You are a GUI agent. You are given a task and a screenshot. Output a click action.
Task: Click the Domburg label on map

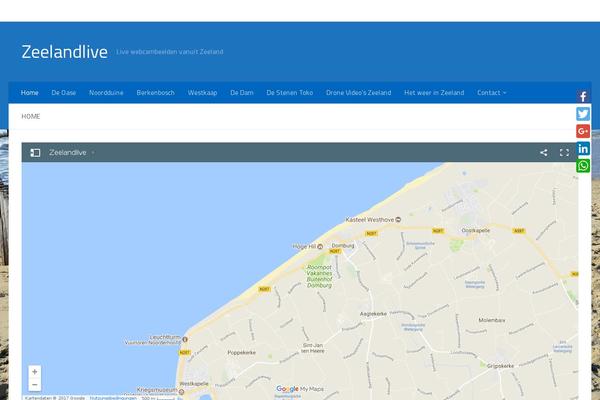click(343, 245)
